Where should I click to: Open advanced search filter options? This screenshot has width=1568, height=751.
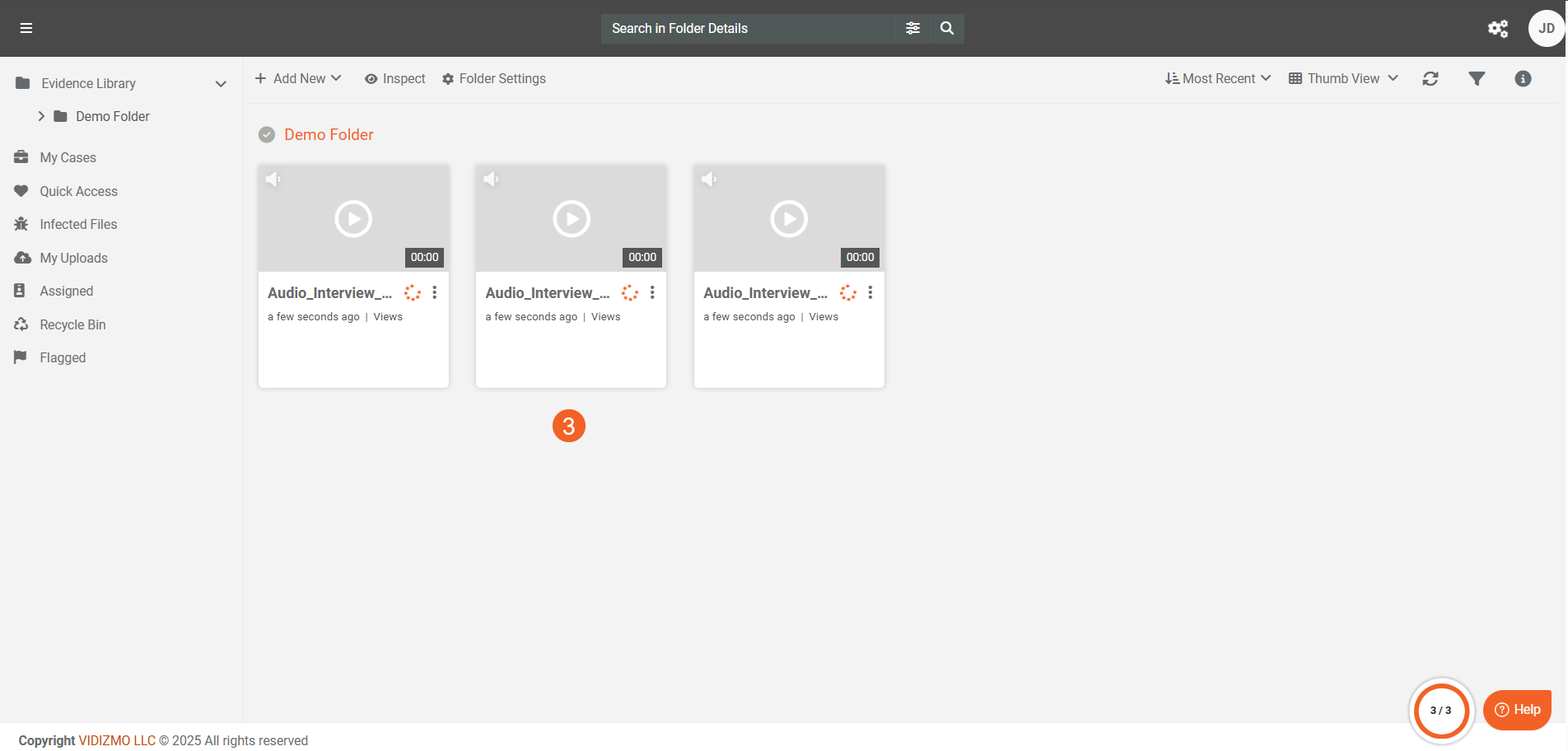pos(912,28)
